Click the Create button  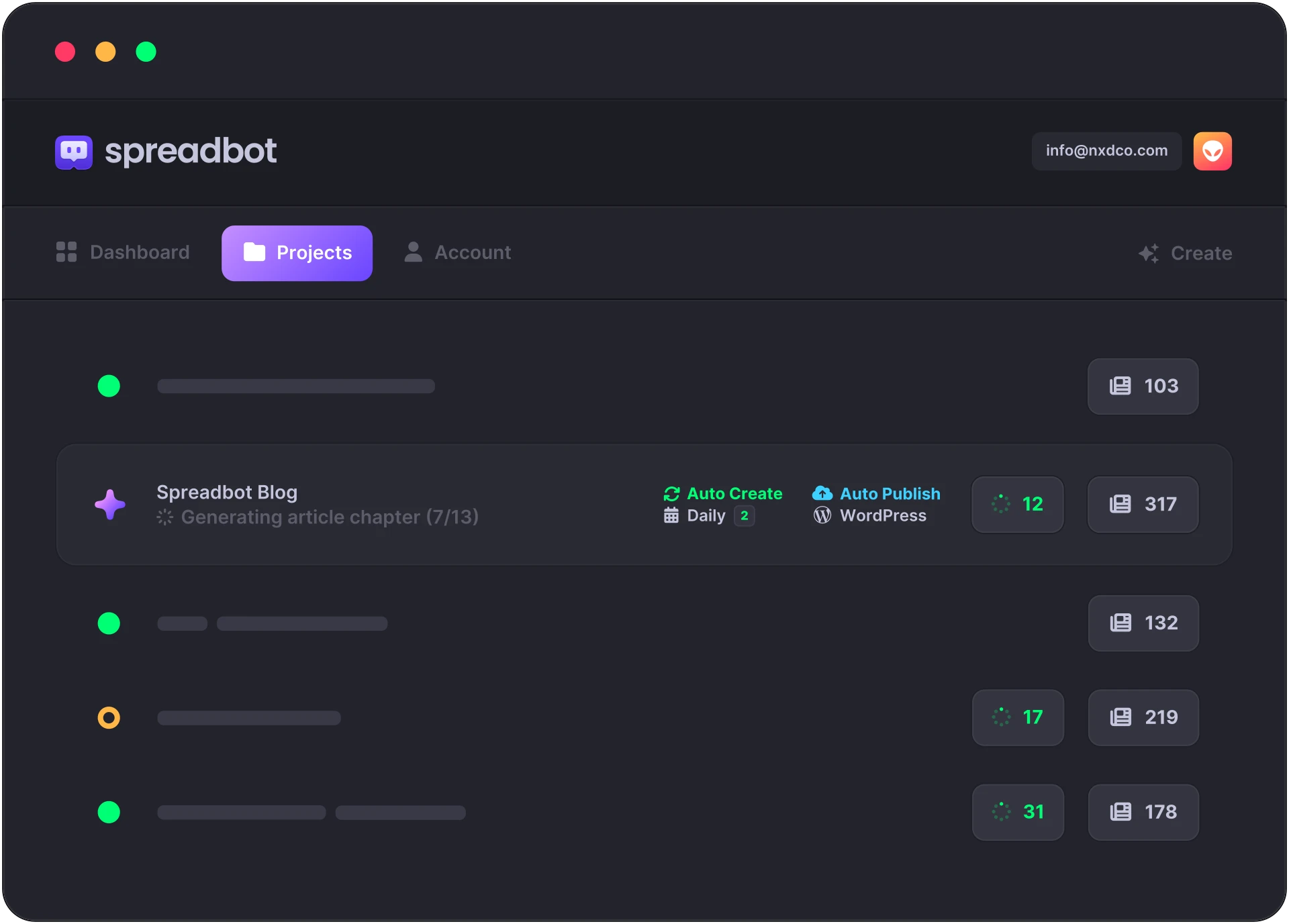[x=1186, y=253]
